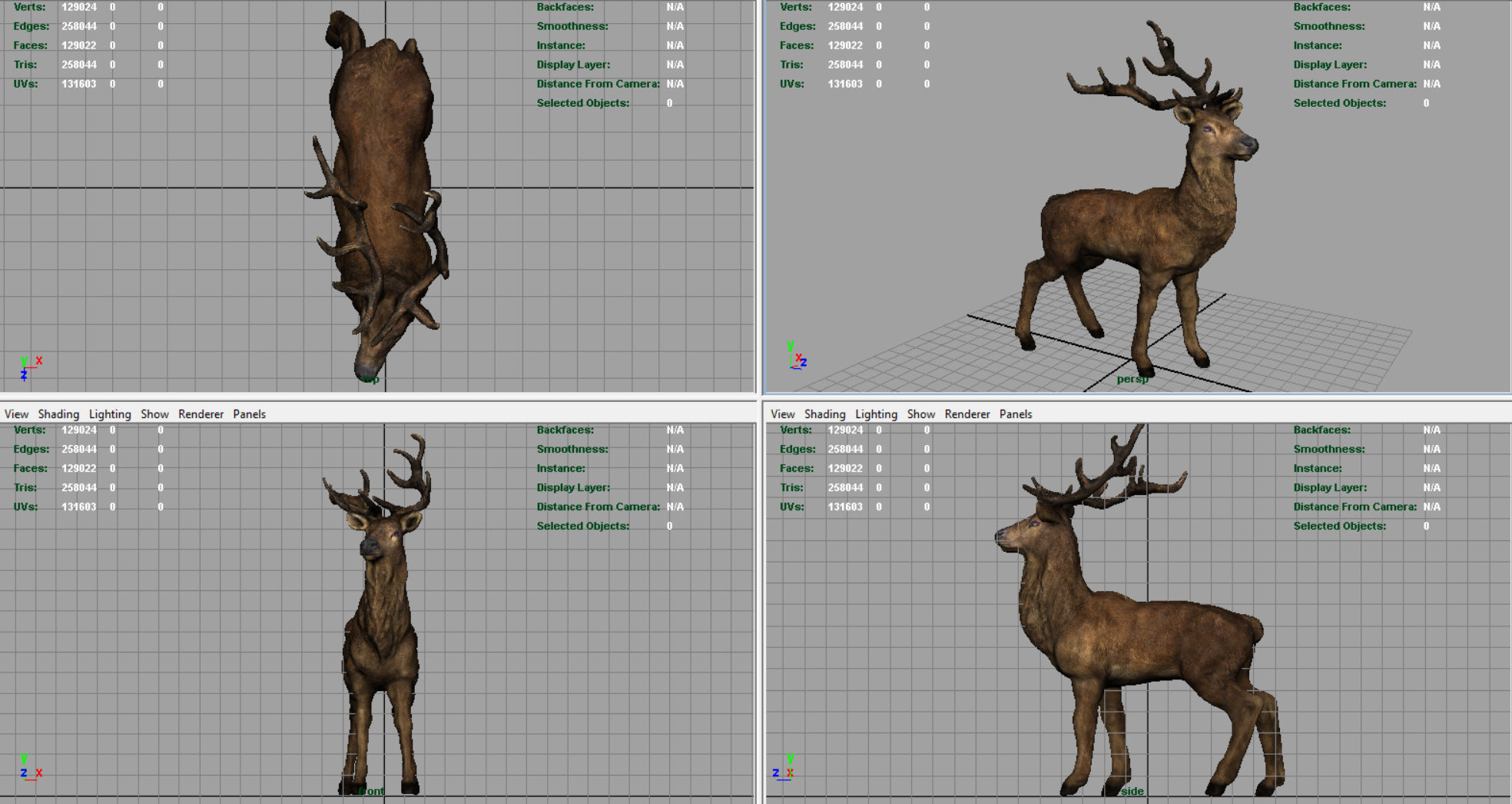The width and height of the screenshot is (1512, 804).
Task: Select the deer model in side view
Action: (1137, 638)
